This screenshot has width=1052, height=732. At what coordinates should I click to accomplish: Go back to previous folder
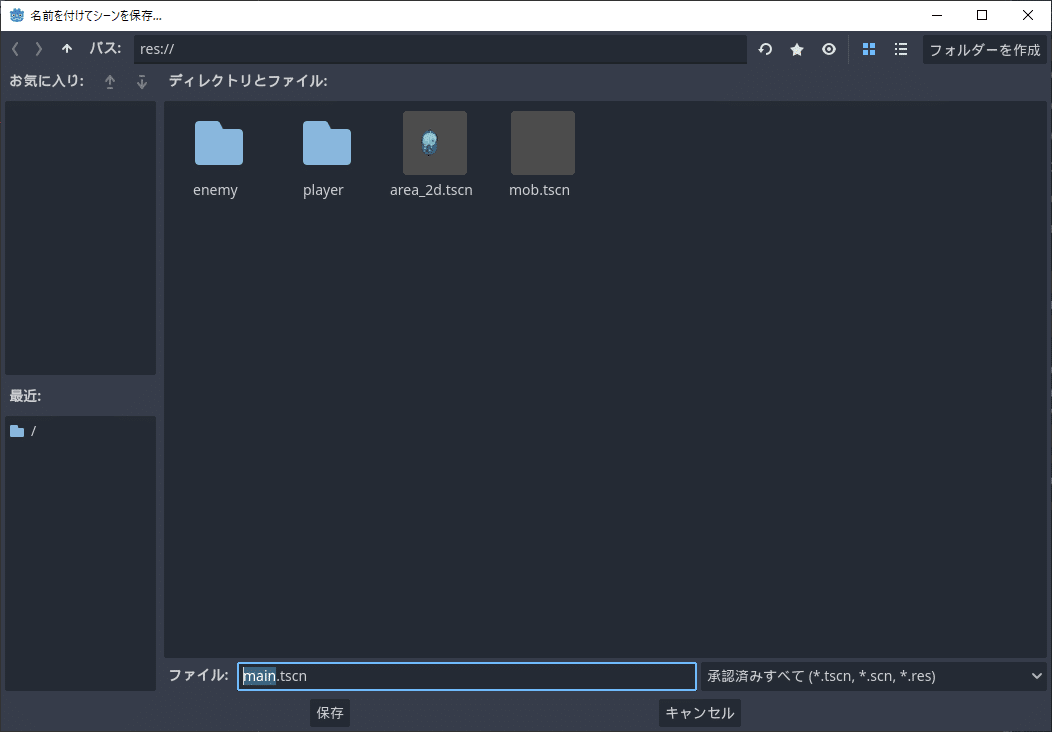pyautogui.click(x=16, y=49)
